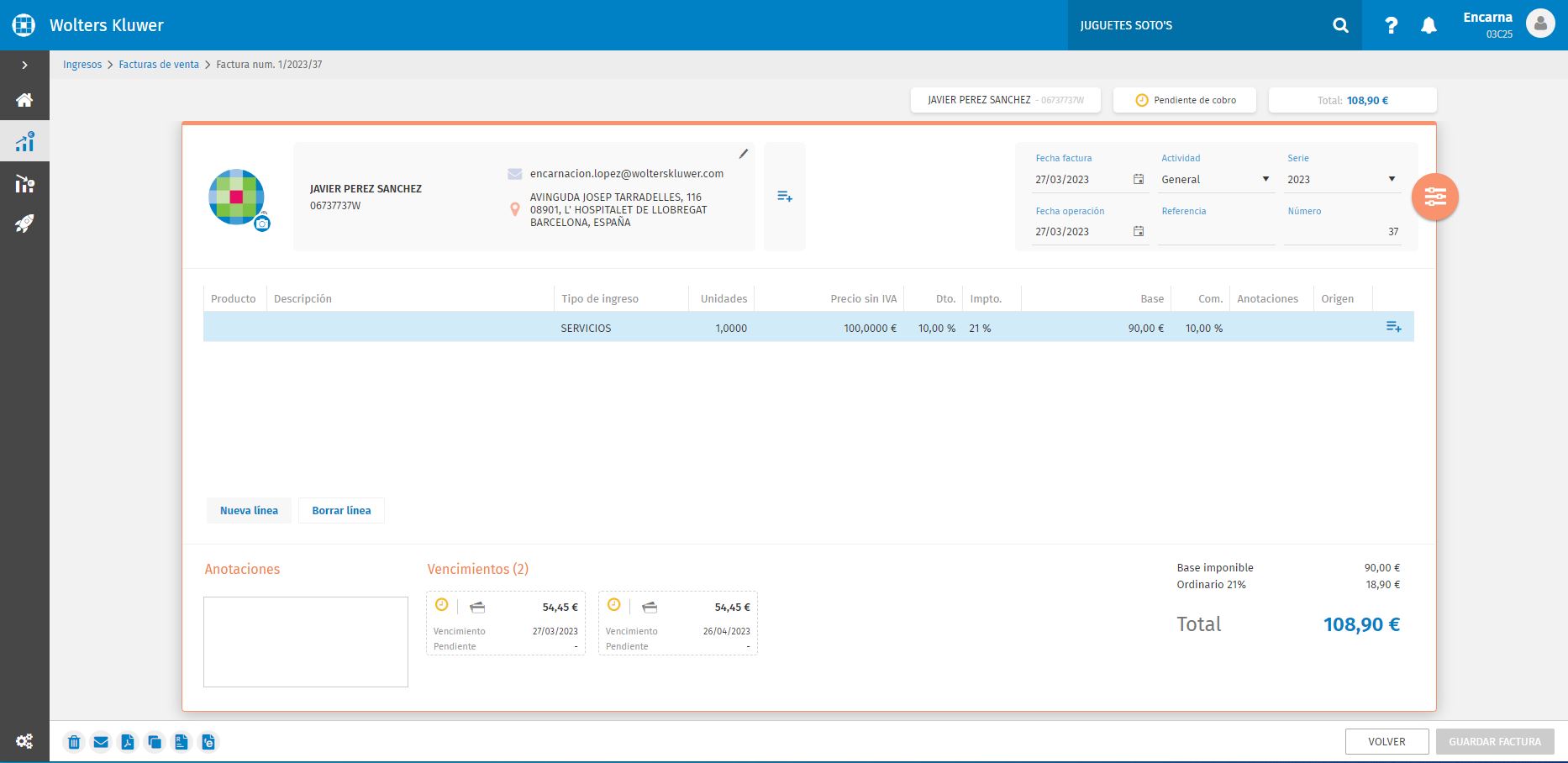Open the rocket section in sidebar
The image size is (1568, 763).
point(24,224)
